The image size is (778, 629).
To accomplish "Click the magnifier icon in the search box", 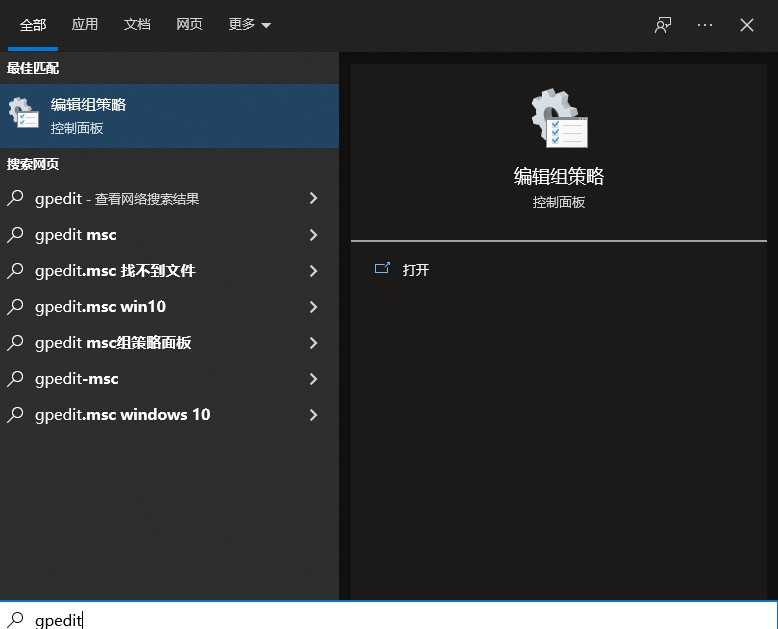I will (15, 620).
